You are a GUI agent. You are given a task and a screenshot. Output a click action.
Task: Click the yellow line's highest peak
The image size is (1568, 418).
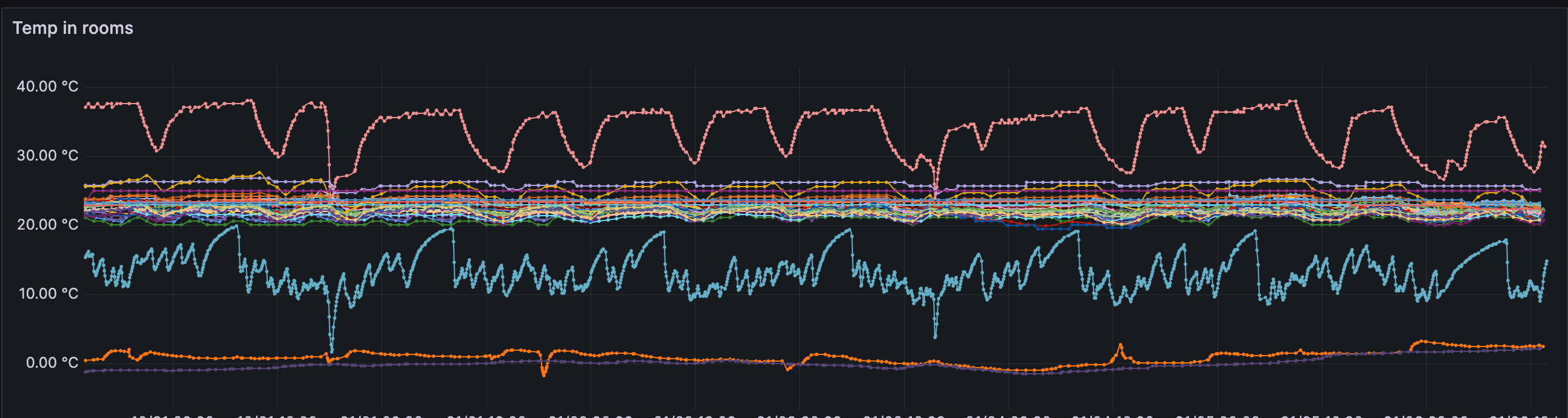(x=260, y=172)
